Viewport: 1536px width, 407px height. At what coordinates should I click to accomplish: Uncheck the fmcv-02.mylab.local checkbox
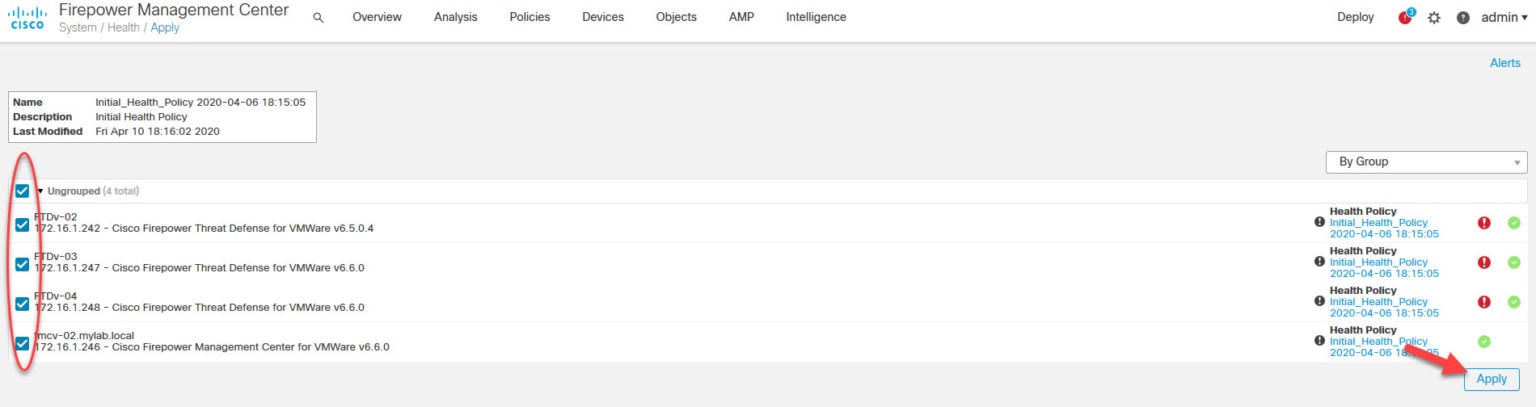(22, 343)
